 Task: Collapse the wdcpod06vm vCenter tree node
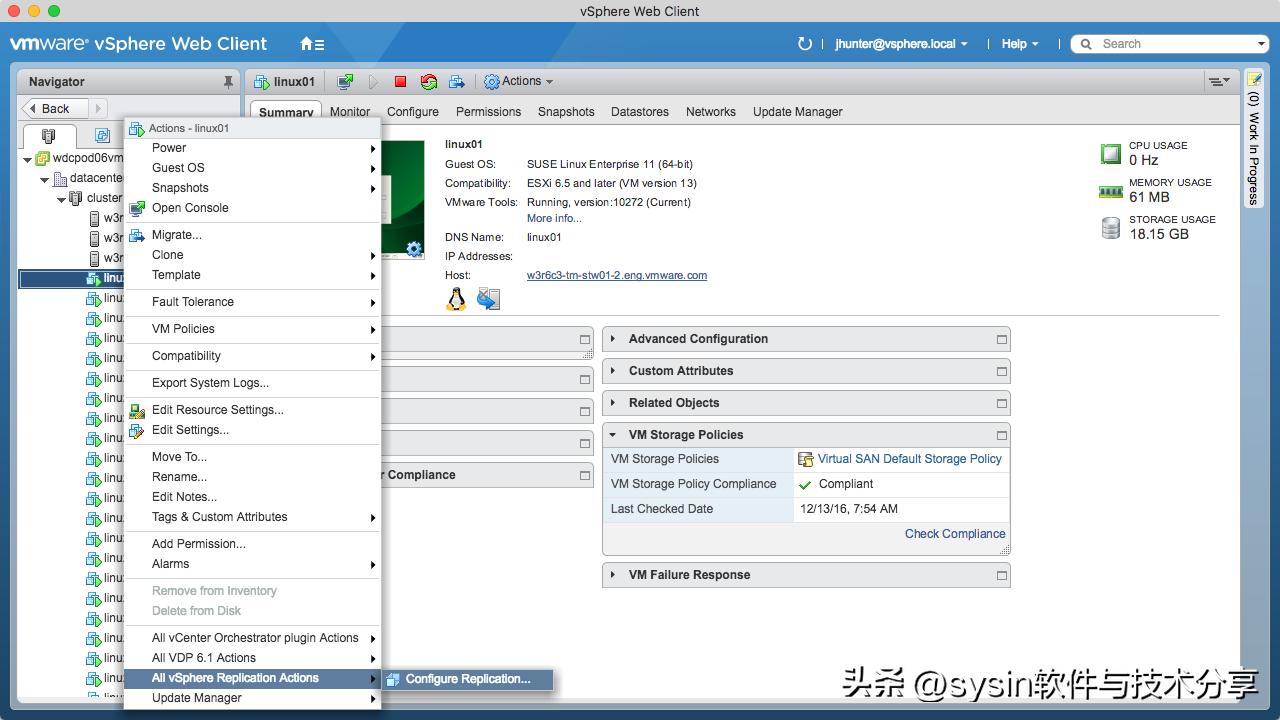[28, 159]
